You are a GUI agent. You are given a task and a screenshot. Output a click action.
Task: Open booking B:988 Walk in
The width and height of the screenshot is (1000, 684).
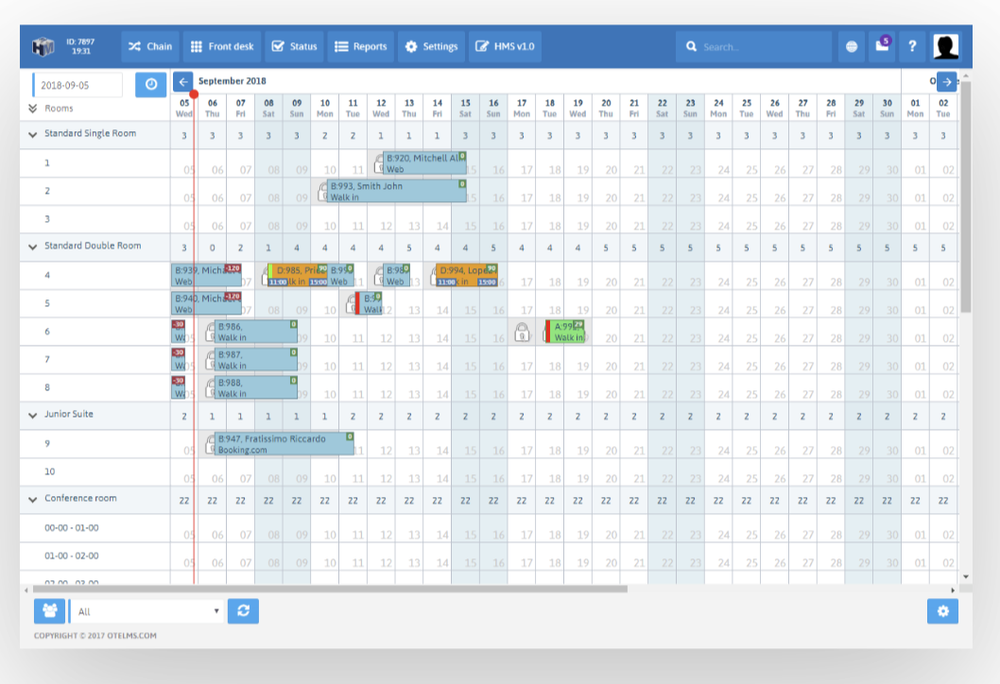pyautogui.click(x=256, y=388)
